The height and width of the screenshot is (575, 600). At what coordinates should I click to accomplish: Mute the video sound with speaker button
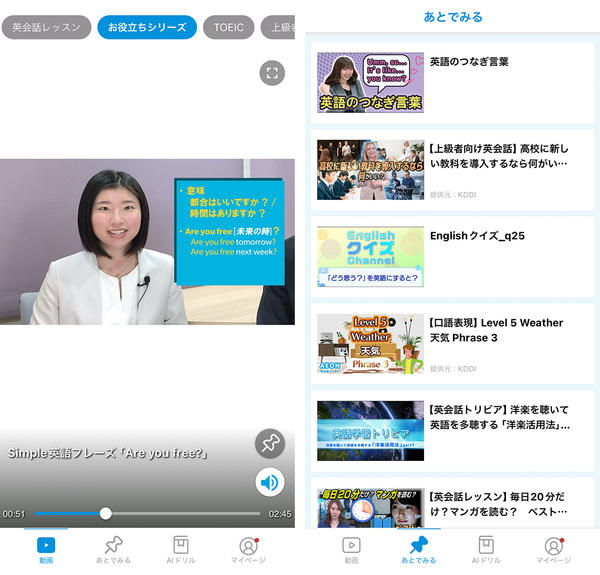click(270, 482)
